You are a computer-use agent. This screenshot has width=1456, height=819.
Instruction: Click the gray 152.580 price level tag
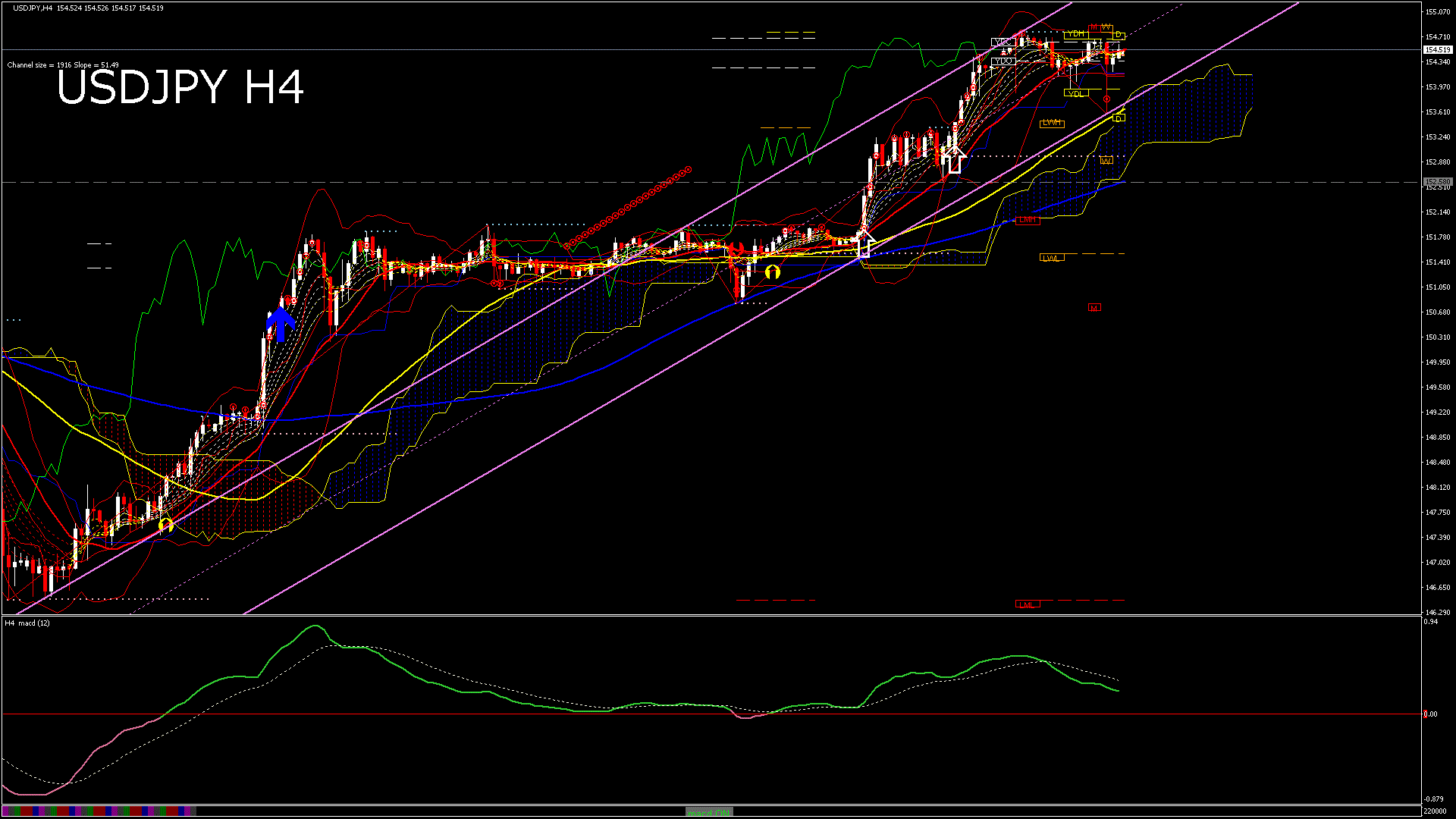pos(1437,182)
